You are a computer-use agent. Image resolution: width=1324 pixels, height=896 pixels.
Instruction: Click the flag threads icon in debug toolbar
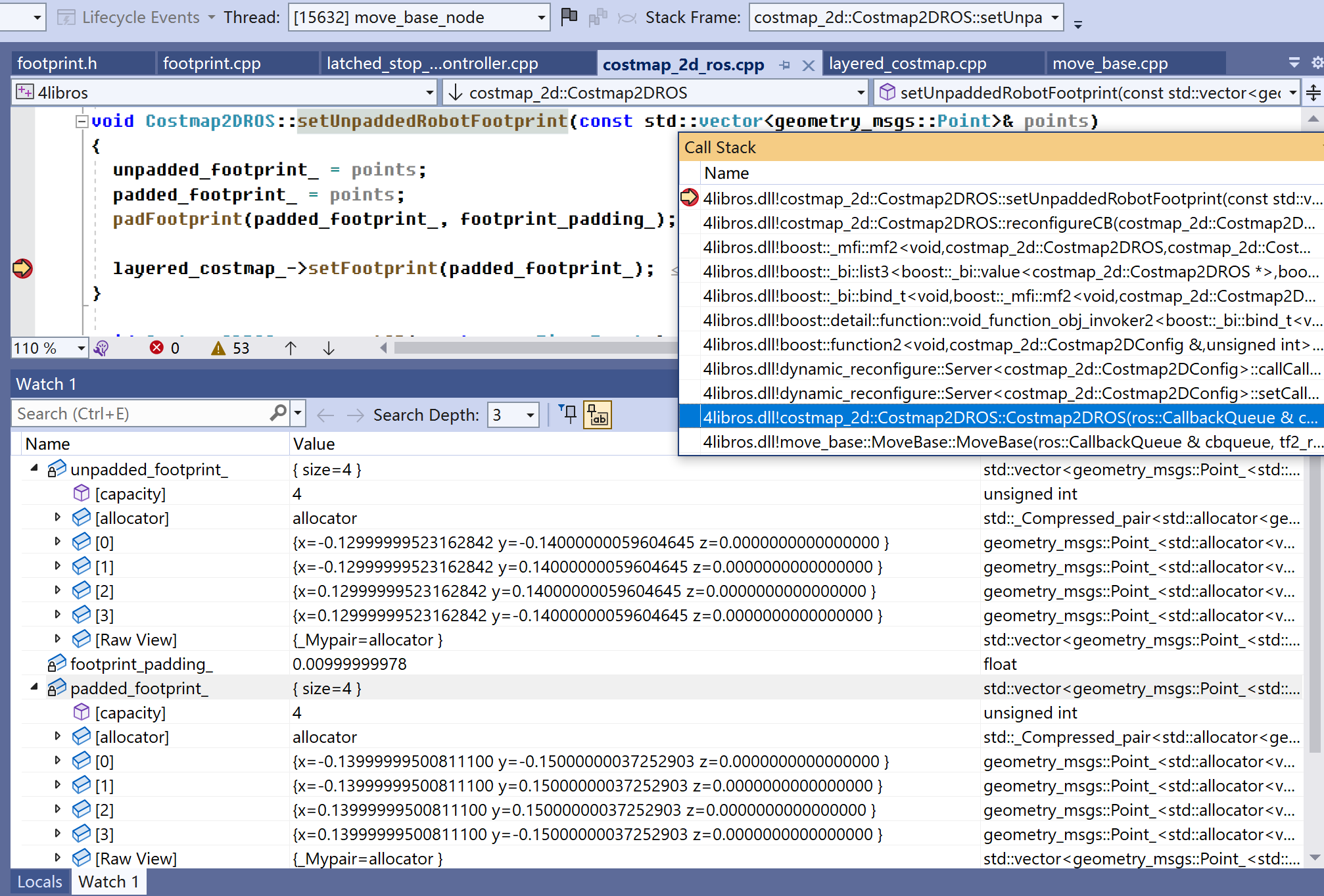pos(569,17)
